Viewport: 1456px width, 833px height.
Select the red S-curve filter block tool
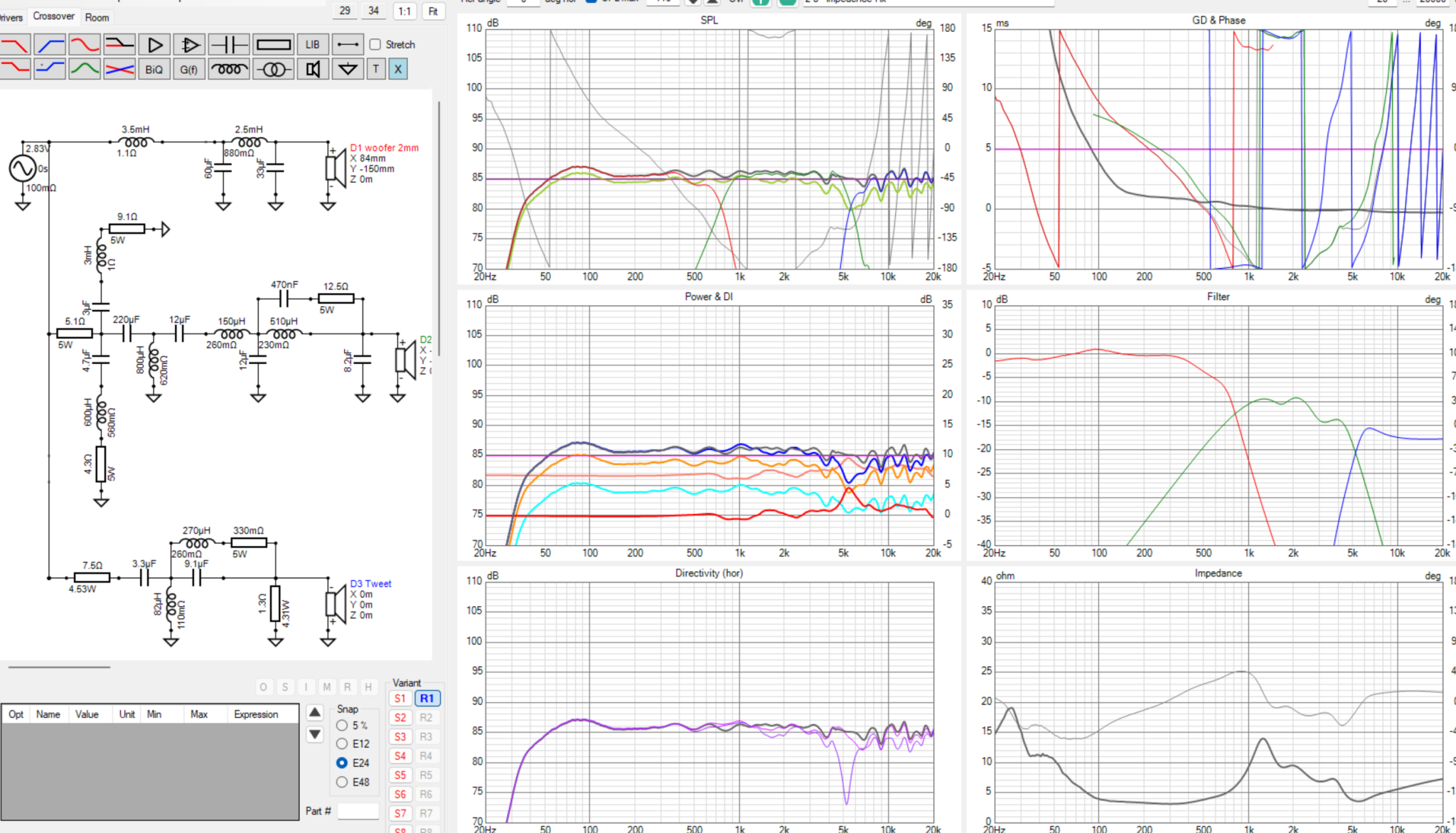tap(85, 45)
